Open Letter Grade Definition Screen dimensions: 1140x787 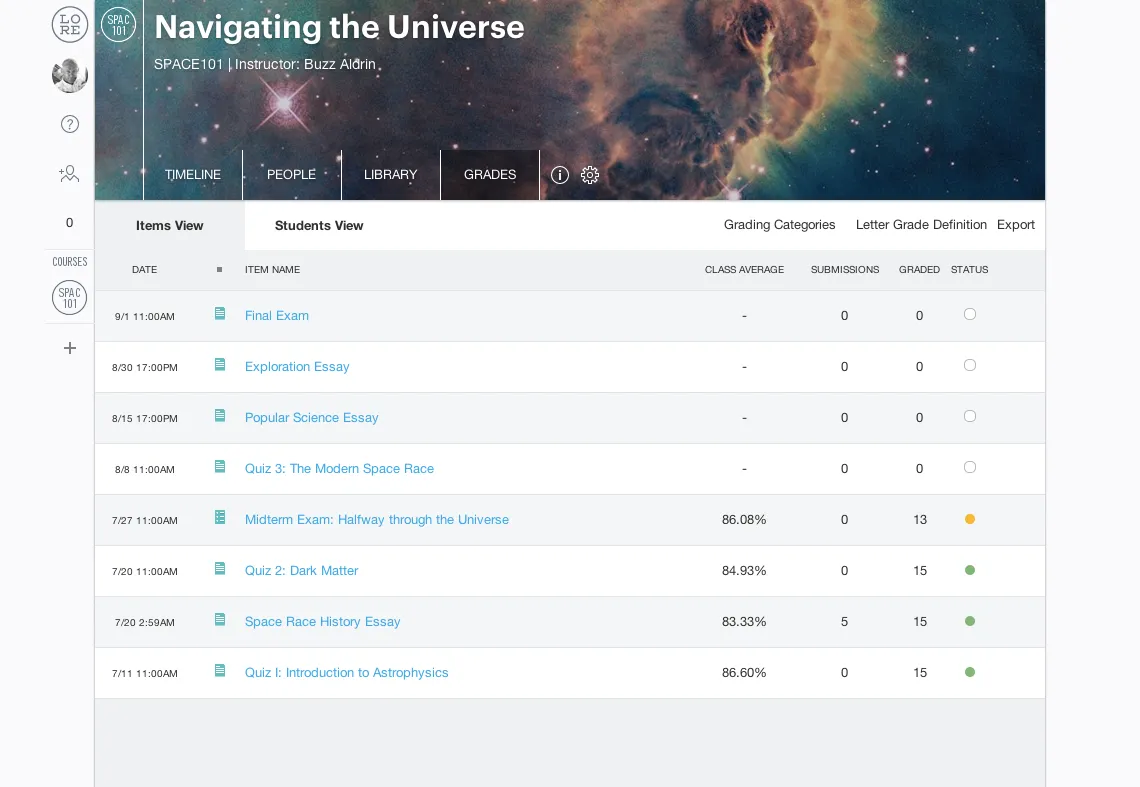tap(921, 225)
